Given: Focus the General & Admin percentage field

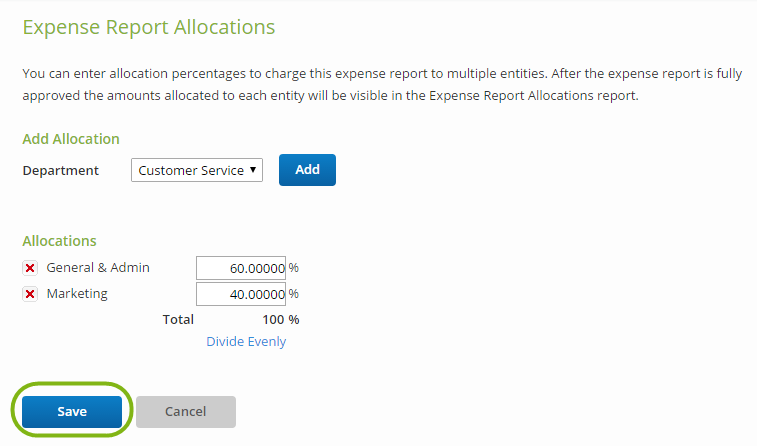Looking at the screenshot, I should coord(241,268).
